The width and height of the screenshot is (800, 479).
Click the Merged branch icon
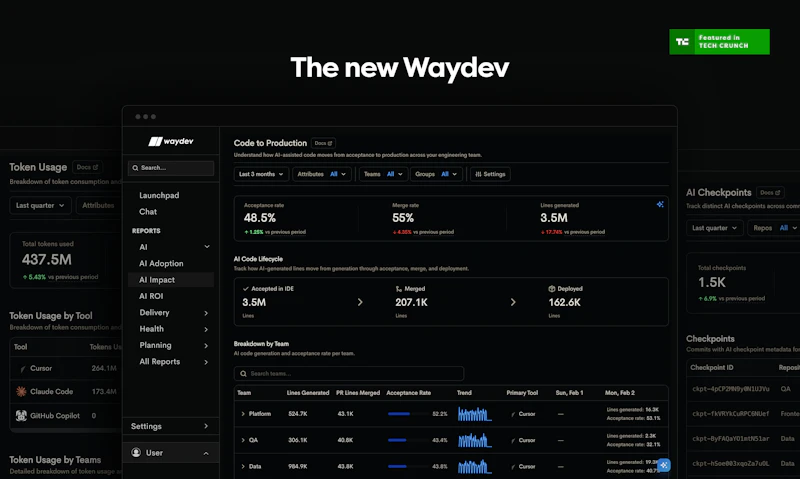click(x=399, y=289)
